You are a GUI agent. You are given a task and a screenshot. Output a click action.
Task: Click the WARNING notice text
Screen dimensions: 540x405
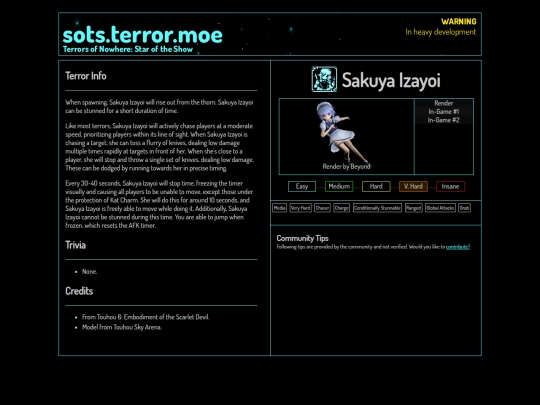pyautogui.click(x=459, y=21)
